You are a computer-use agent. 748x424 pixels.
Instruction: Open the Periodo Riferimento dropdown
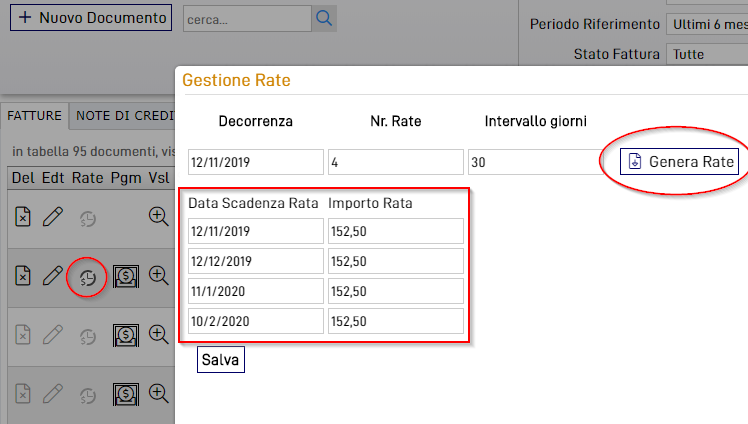click(706, 23)
